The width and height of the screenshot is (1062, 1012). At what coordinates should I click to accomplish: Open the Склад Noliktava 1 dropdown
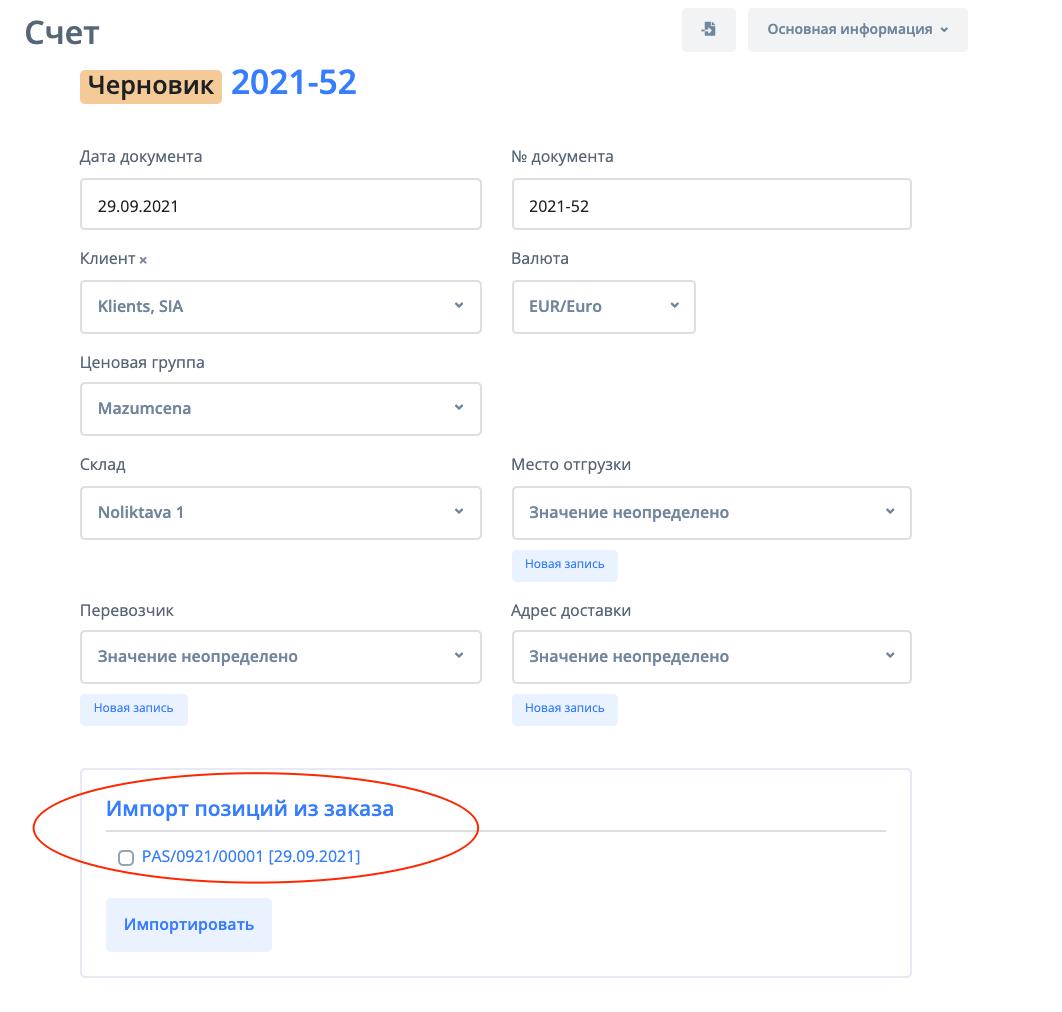(280, 513)
